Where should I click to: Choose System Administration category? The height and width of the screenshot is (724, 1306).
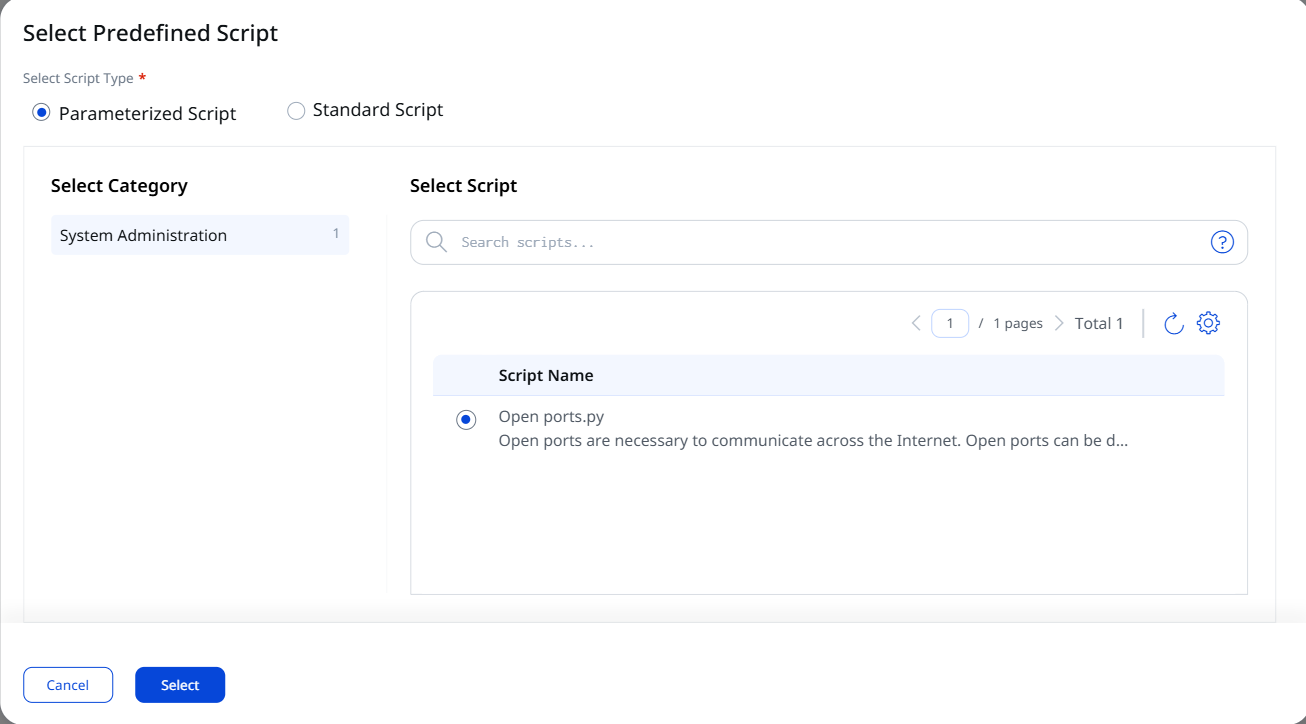click(x=200, y=235)
